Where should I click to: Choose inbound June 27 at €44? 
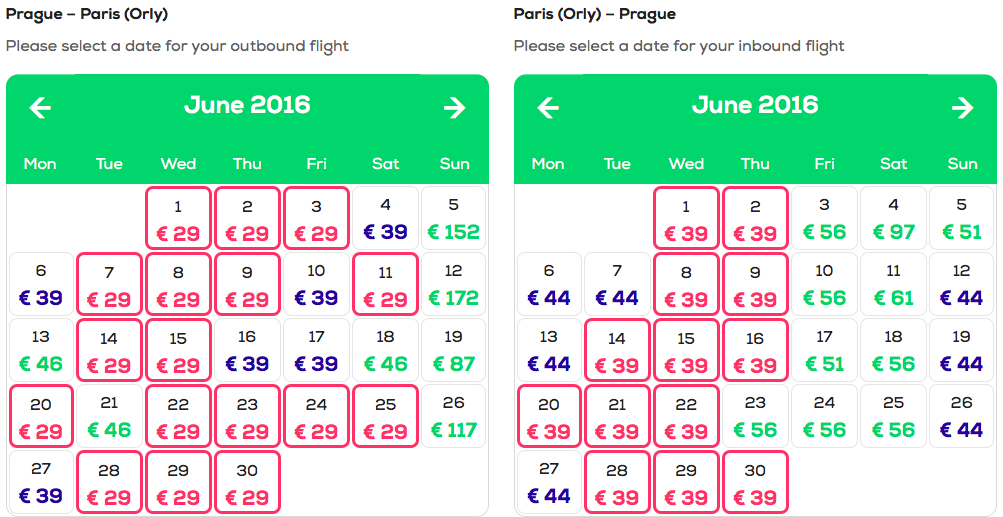coord(549,482)
